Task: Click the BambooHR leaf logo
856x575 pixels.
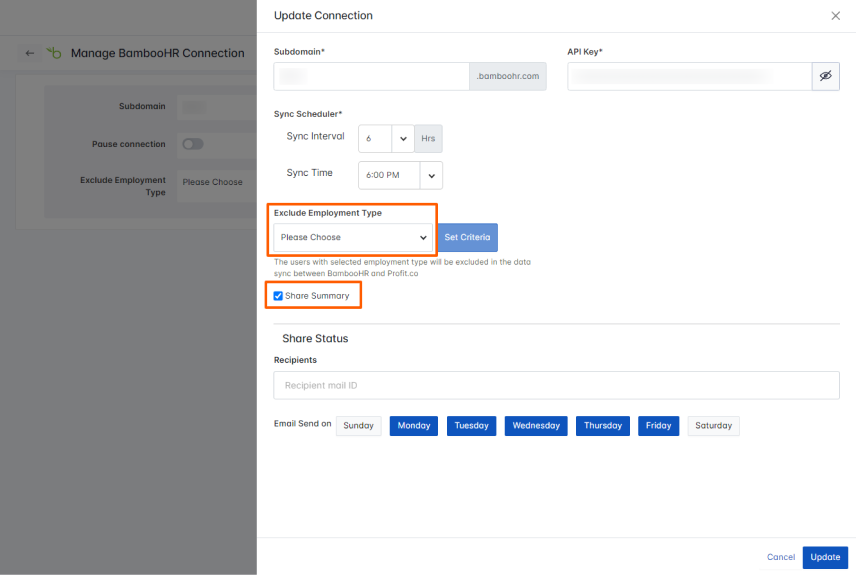Action: pyautogui.click(x=54, y=52)
